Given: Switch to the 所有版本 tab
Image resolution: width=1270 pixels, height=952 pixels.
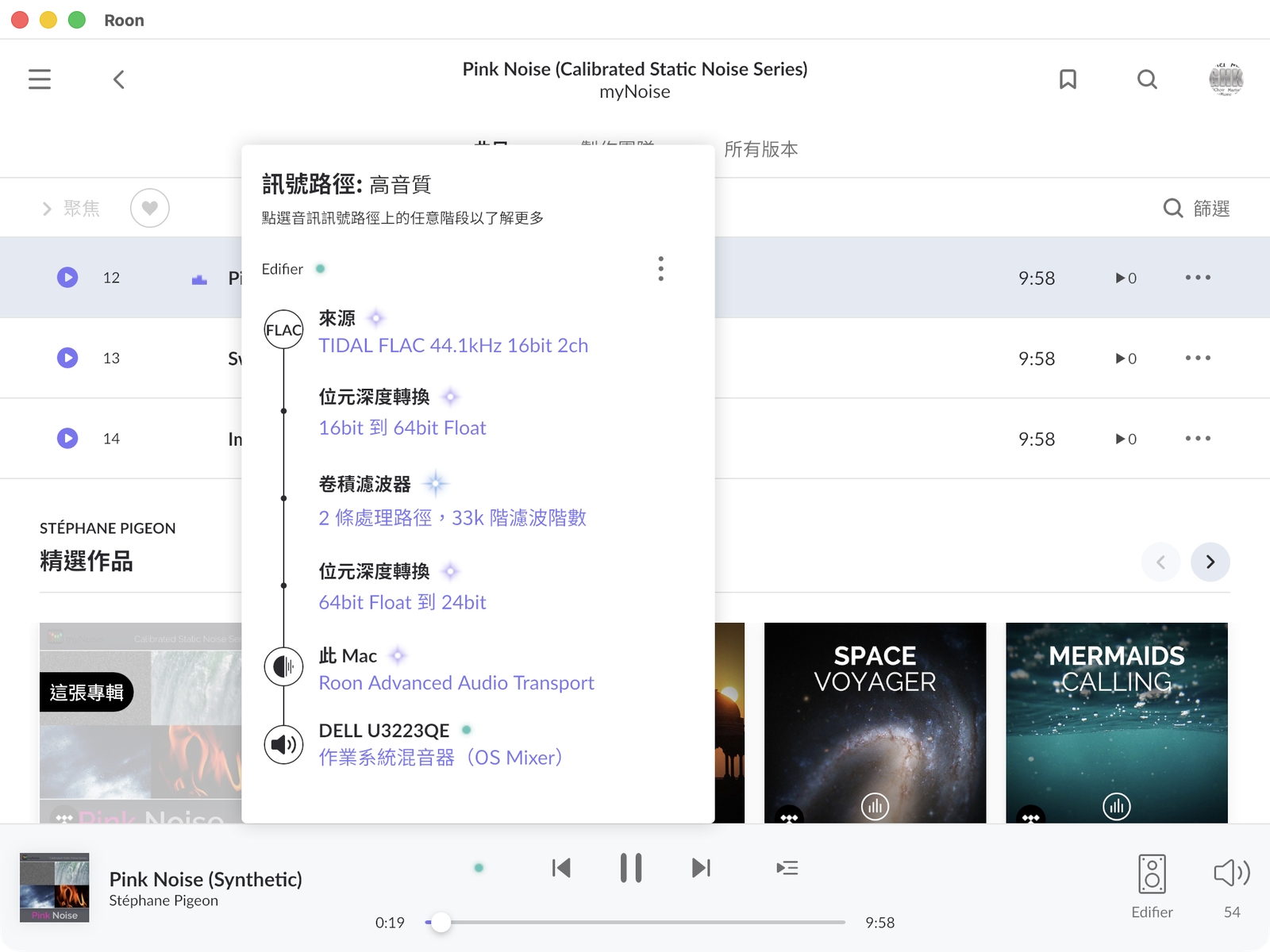Looking at the screenshot, I should tap(760, 149).
